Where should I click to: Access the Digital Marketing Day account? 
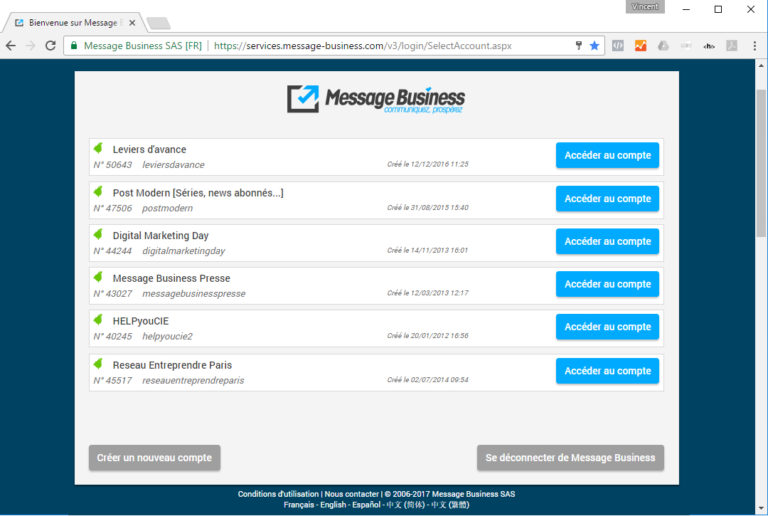[x=607, y=241]
